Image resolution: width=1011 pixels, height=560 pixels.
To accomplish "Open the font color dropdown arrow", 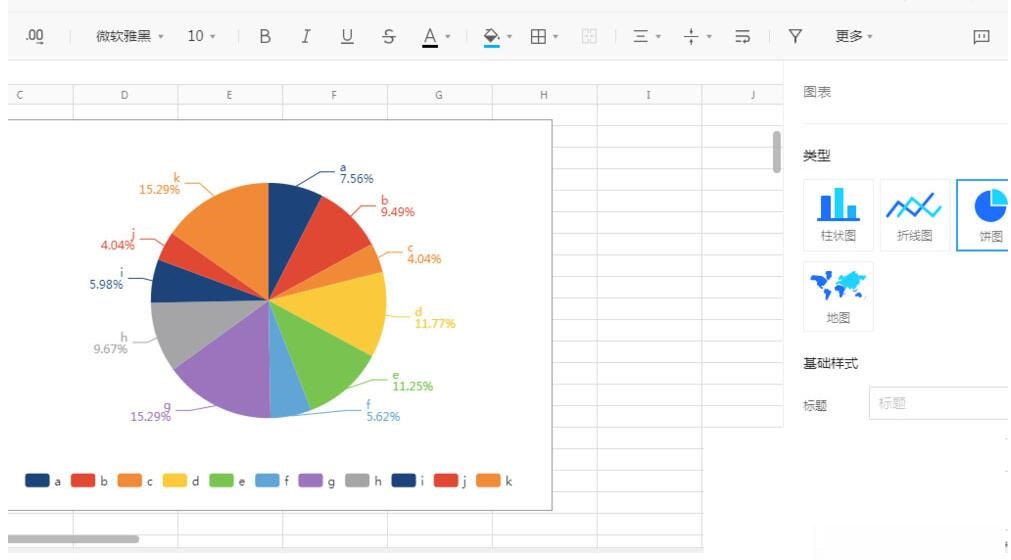I will pos(447,37).
